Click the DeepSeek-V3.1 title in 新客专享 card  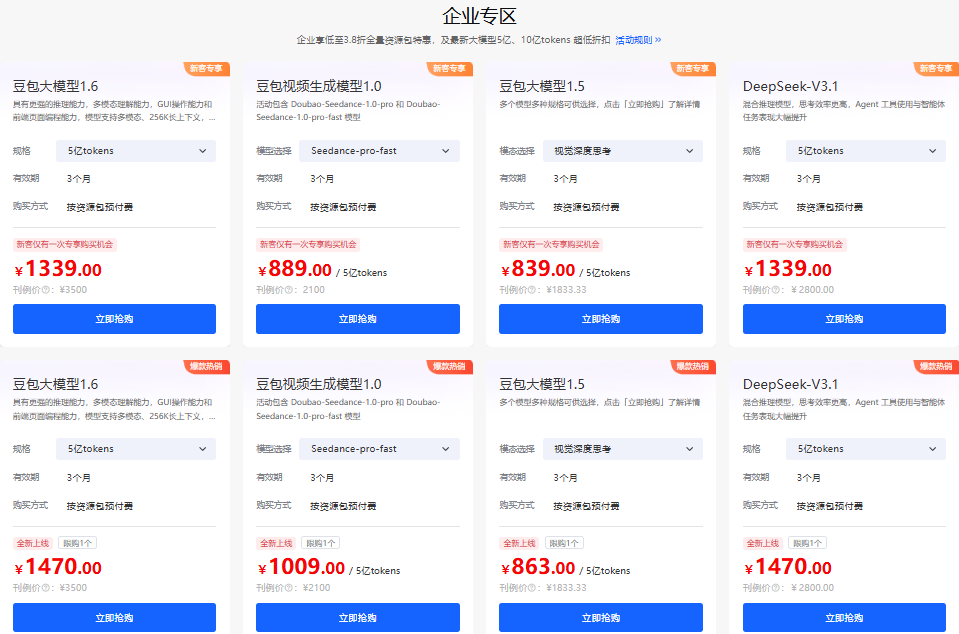click(790, 86)
